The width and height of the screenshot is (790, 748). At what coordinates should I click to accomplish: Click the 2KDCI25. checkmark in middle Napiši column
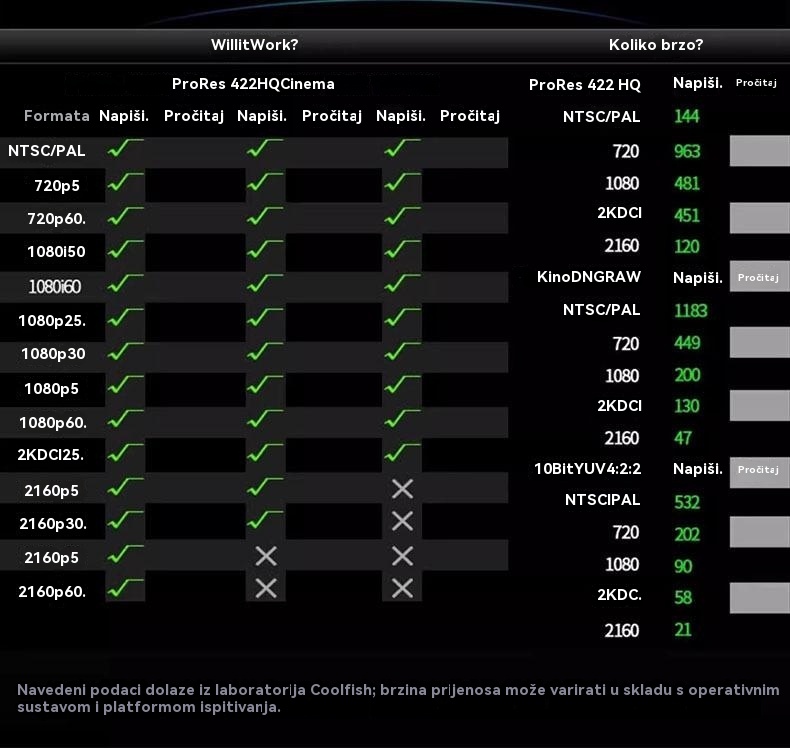coord(265,454)
